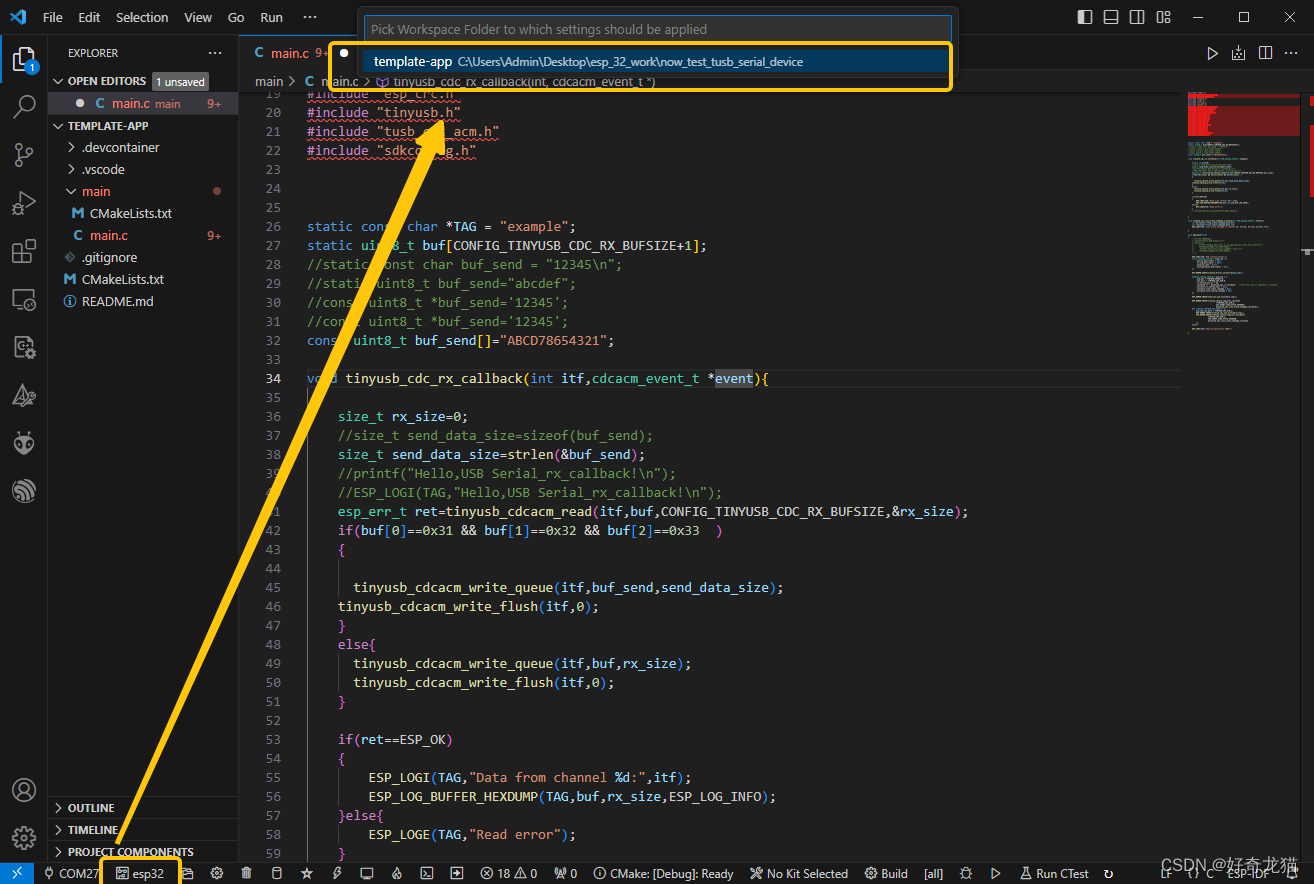Select template-app workspace folder in the picker
The height and width of the screenshot is (884, 1314).
point(656,61)
